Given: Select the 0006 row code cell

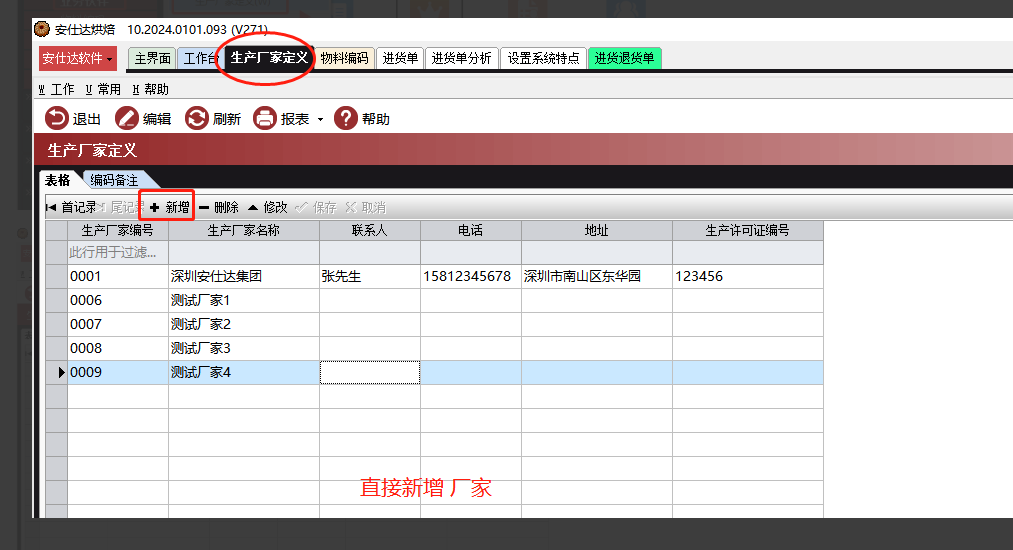Looking at the screenshot, I should click(x=118, y=301).
